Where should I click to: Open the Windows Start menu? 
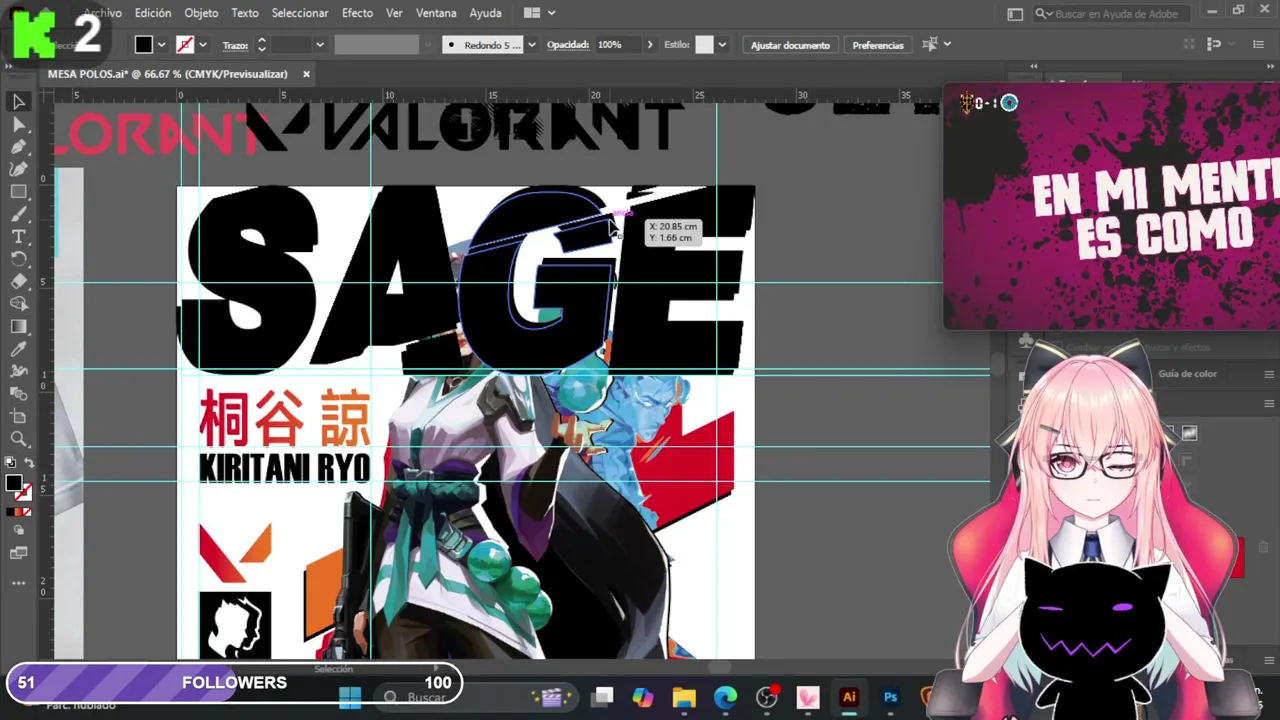[349, 698]
